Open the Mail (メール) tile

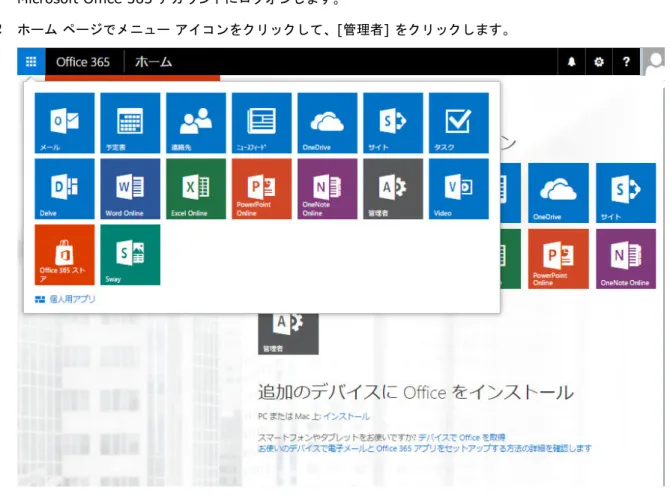[x=65, y=123]
